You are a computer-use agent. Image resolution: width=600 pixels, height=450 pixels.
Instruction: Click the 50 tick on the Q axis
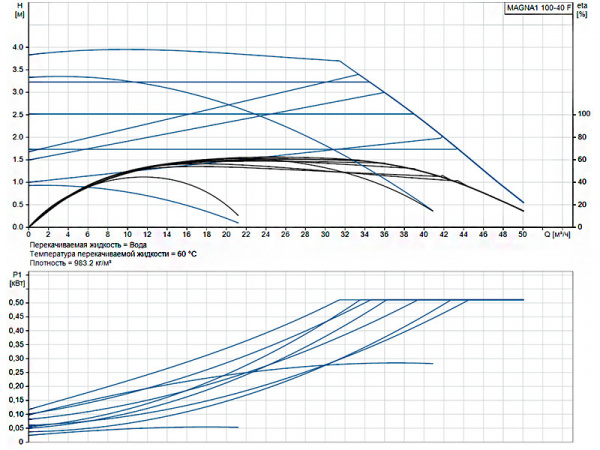click(x=523, y=235)
